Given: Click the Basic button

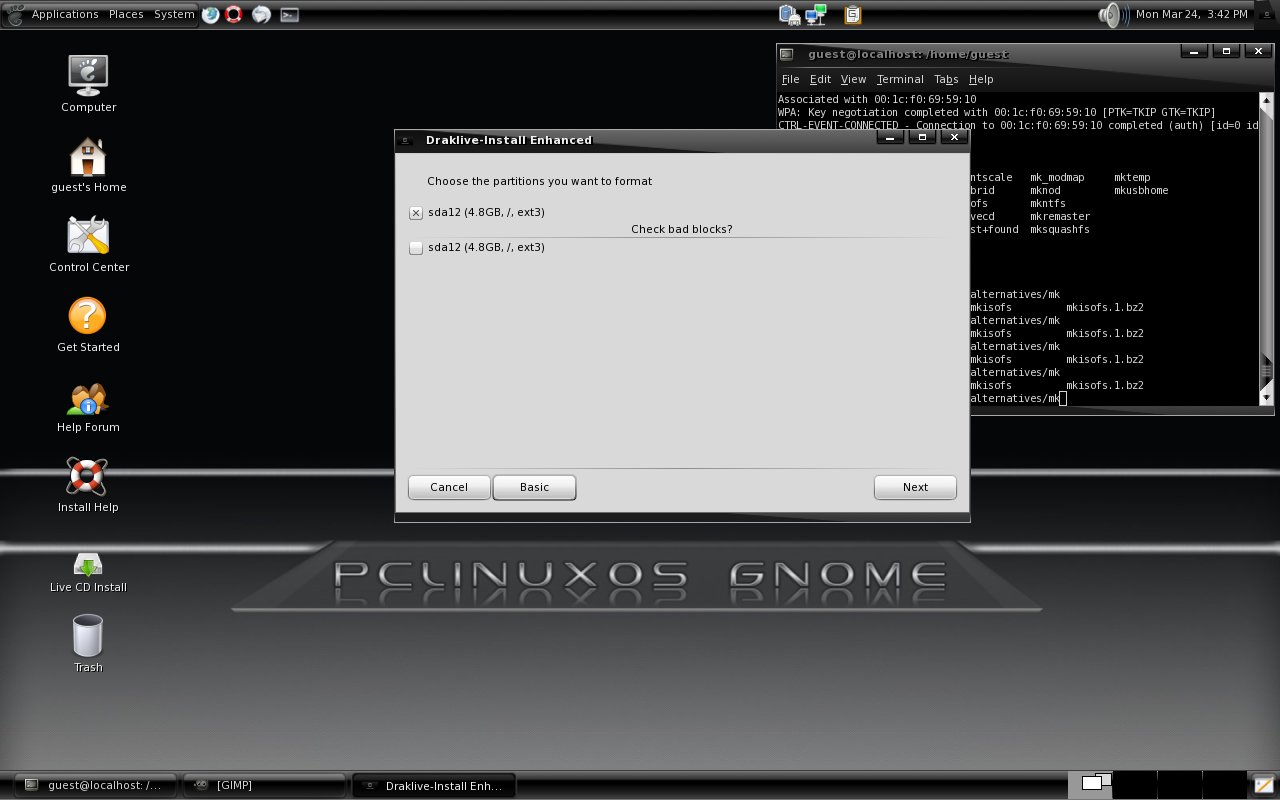Looking at the screenshot, I should [x=534, y=487].
